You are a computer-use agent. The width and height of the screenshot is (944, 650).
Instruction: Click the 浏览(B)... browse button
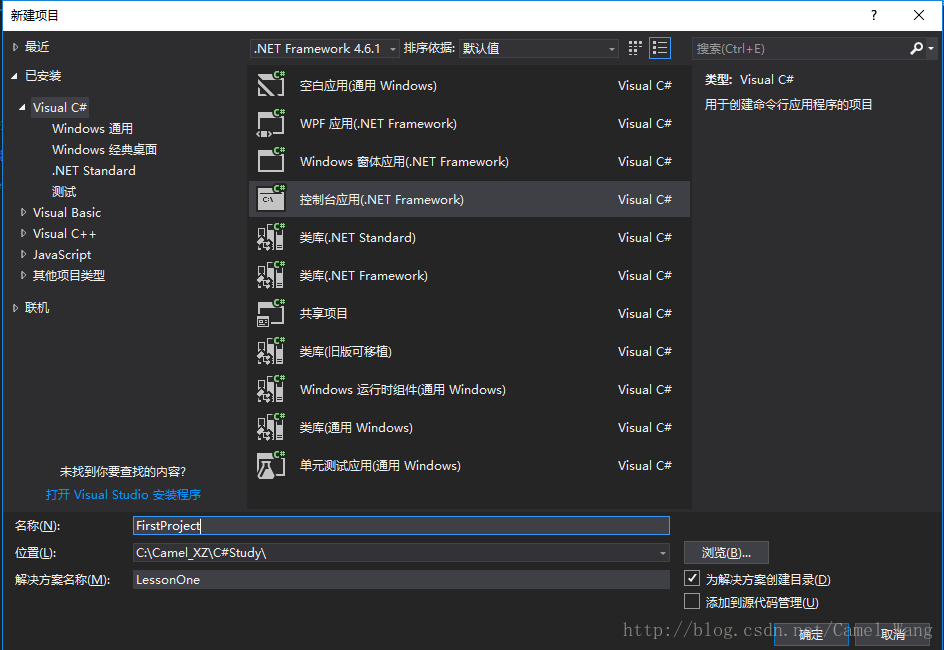coord(726,552)
